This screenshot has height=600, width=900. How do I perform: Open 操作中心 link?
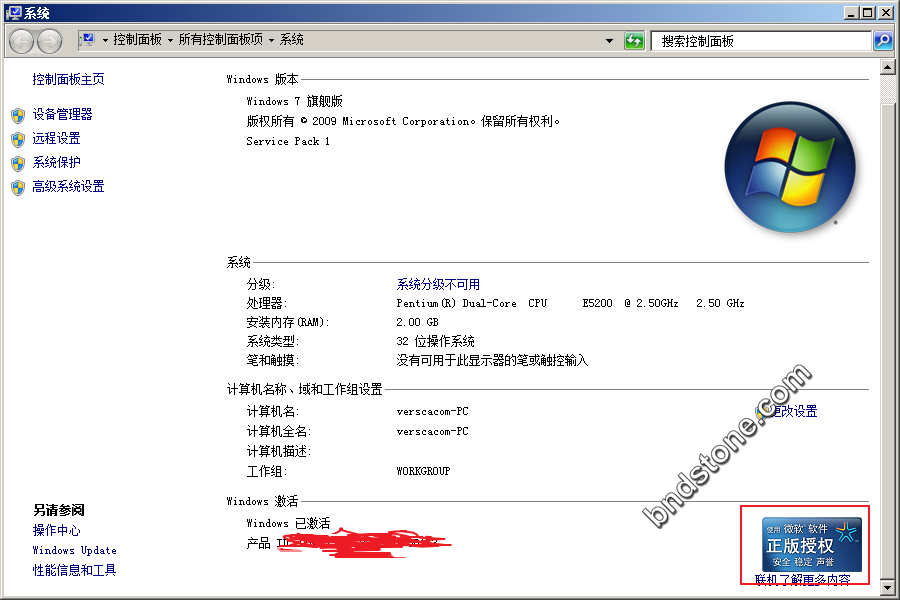(x=56, y=530)
